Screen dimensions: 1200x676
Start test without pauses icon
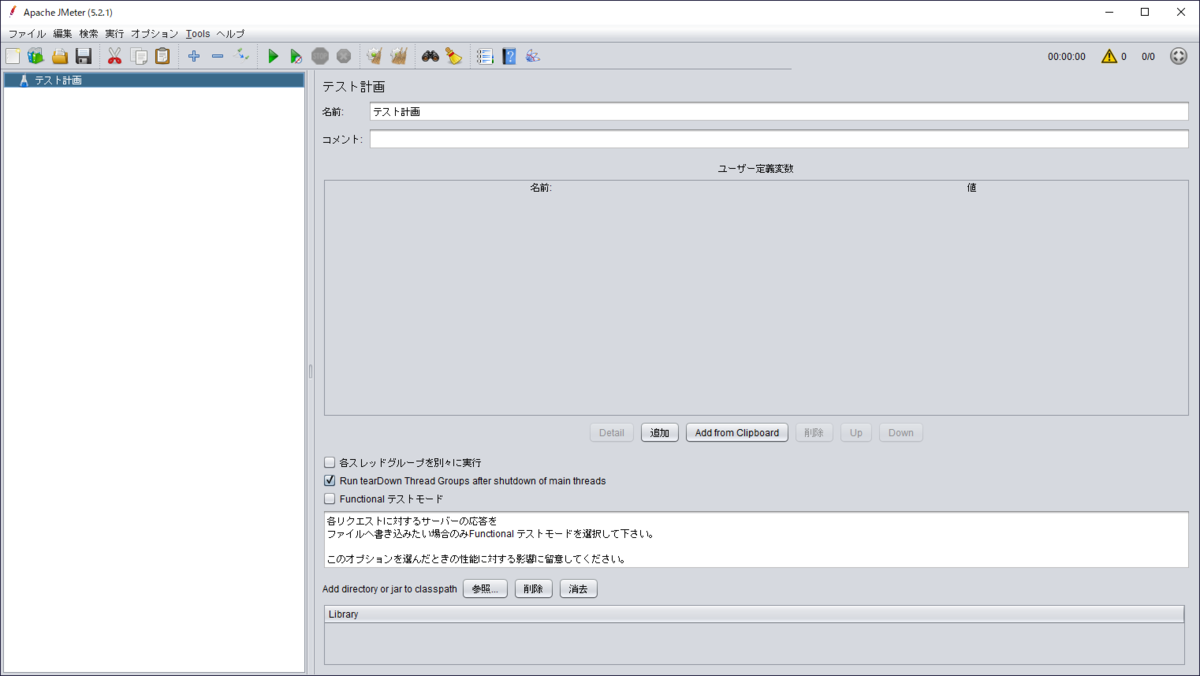click(x=296, y=56)
